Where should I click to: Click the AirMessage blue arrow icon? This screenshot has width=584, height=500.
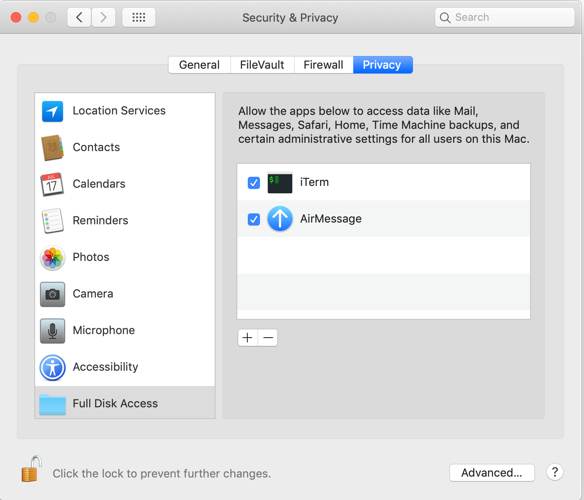(x=280, y=219)
